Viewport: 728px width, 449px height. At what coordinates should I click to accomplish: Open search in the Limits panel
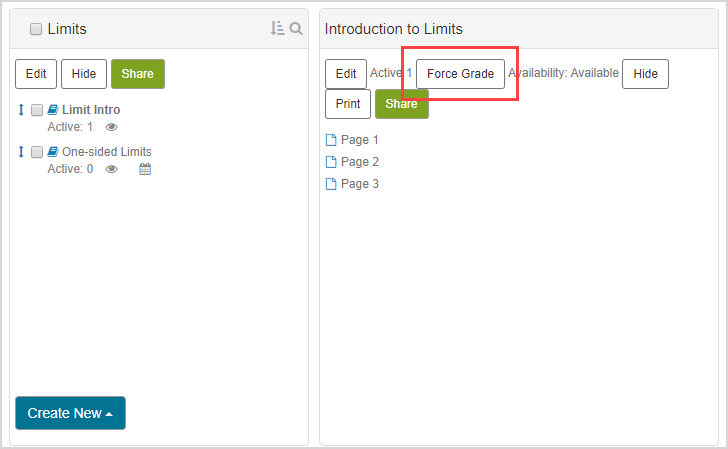[x=296, y=29]
